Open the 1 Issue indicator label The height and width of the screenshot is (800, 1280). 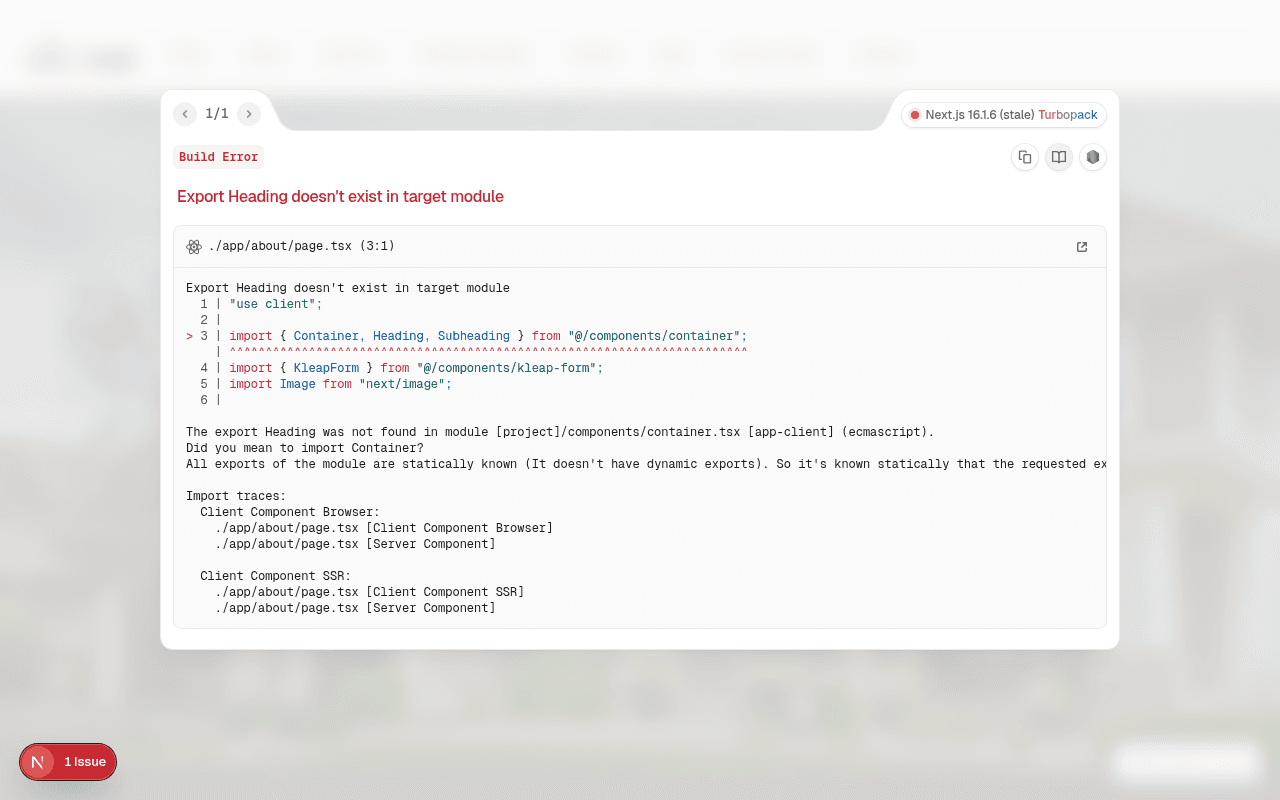pos(85,762)
